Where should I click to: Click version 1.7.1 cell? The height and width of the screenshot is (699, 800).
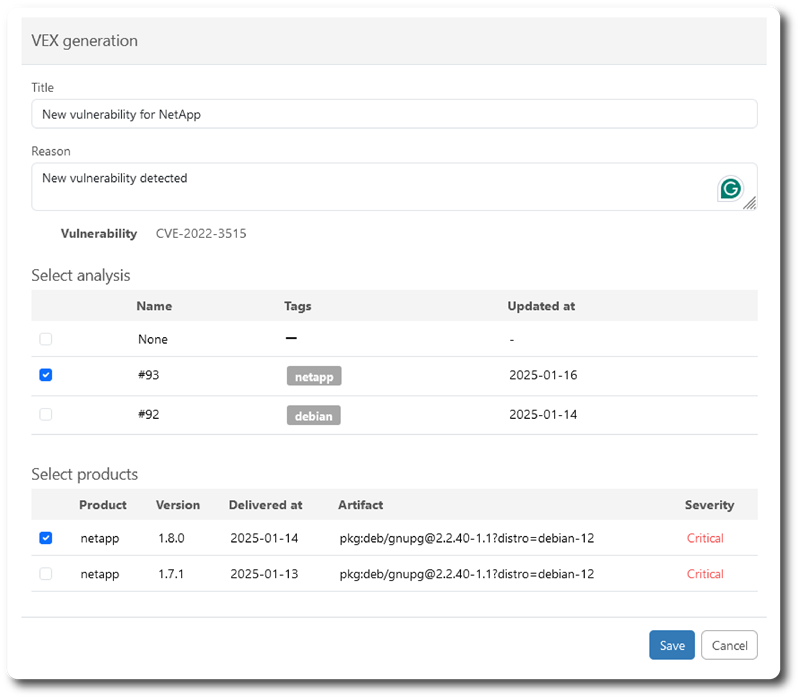point(171,574)
